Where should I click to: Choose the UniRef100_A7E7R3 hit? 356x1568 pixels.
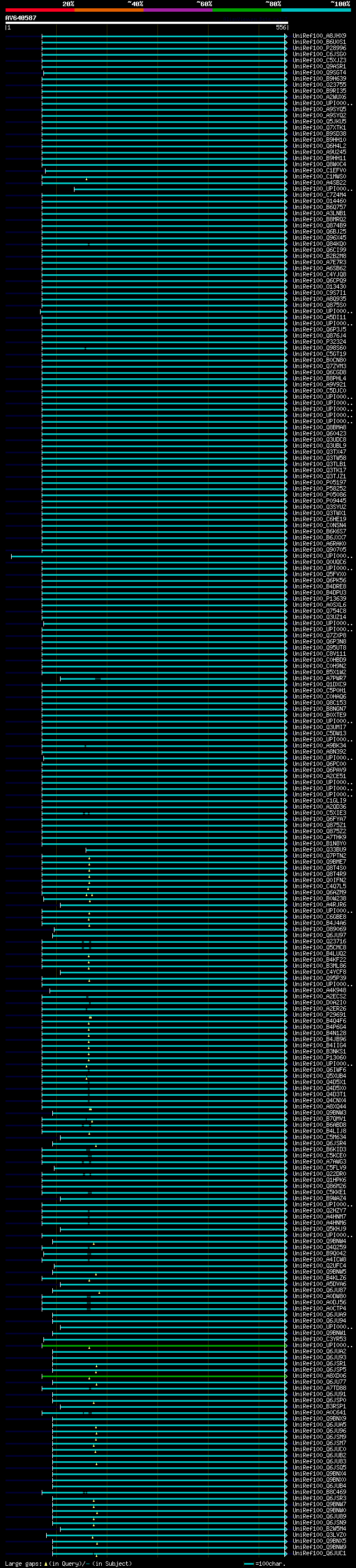coord(319,262)
